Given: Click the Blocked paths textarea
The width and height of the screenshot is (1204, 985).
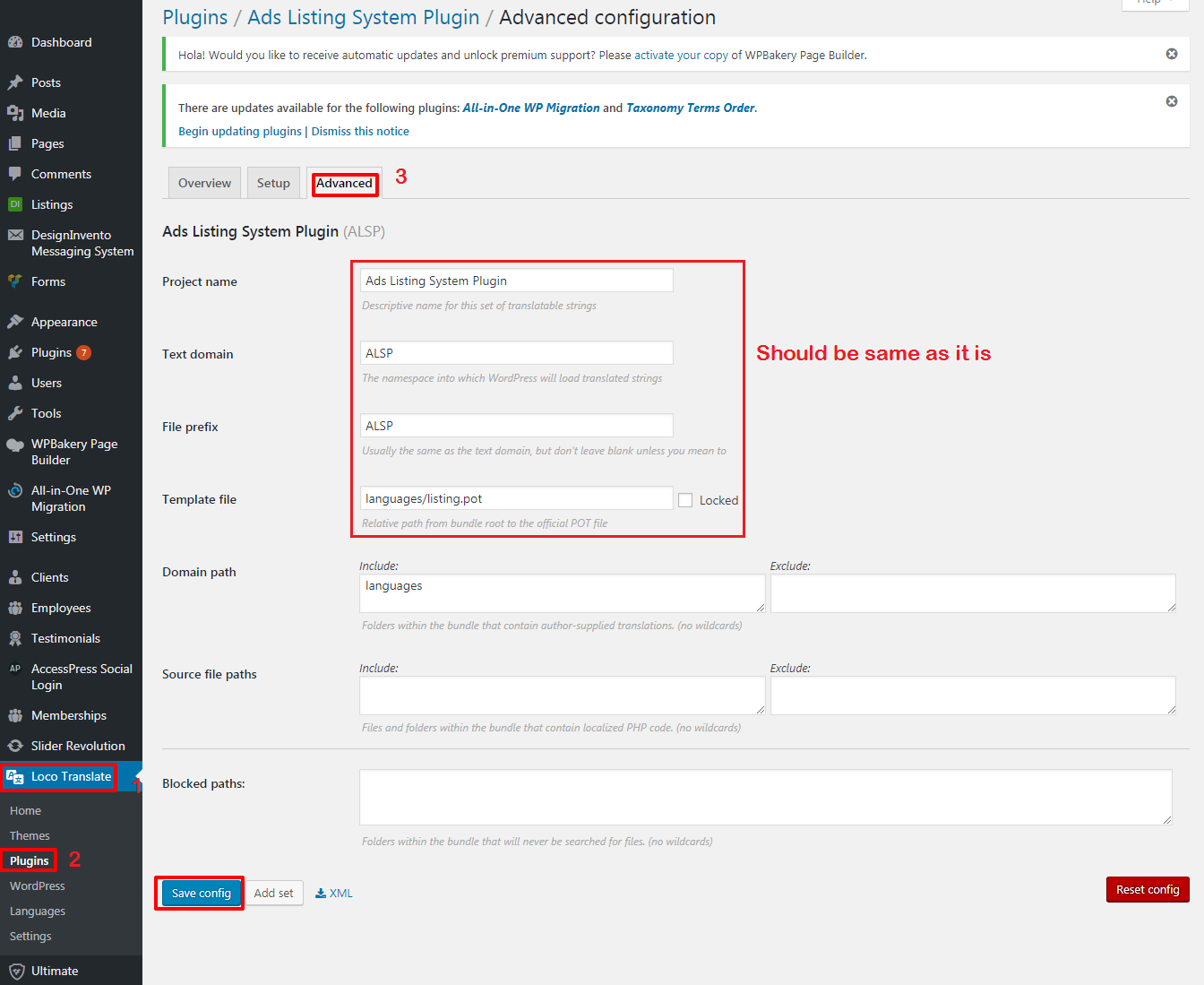Looking at the screenshot, I should coord(766,797).
